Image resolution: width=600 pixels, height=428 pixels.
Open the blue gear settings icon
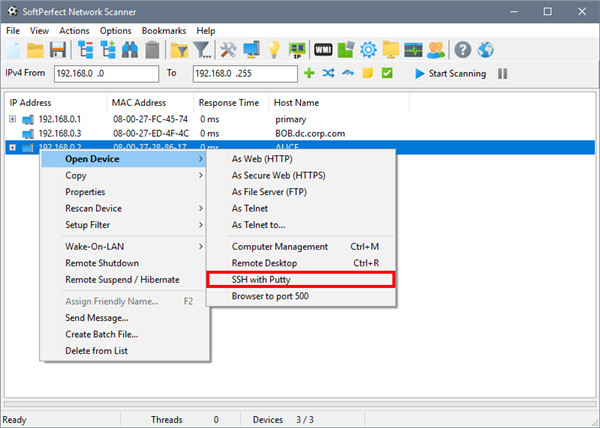click(367, 50)
